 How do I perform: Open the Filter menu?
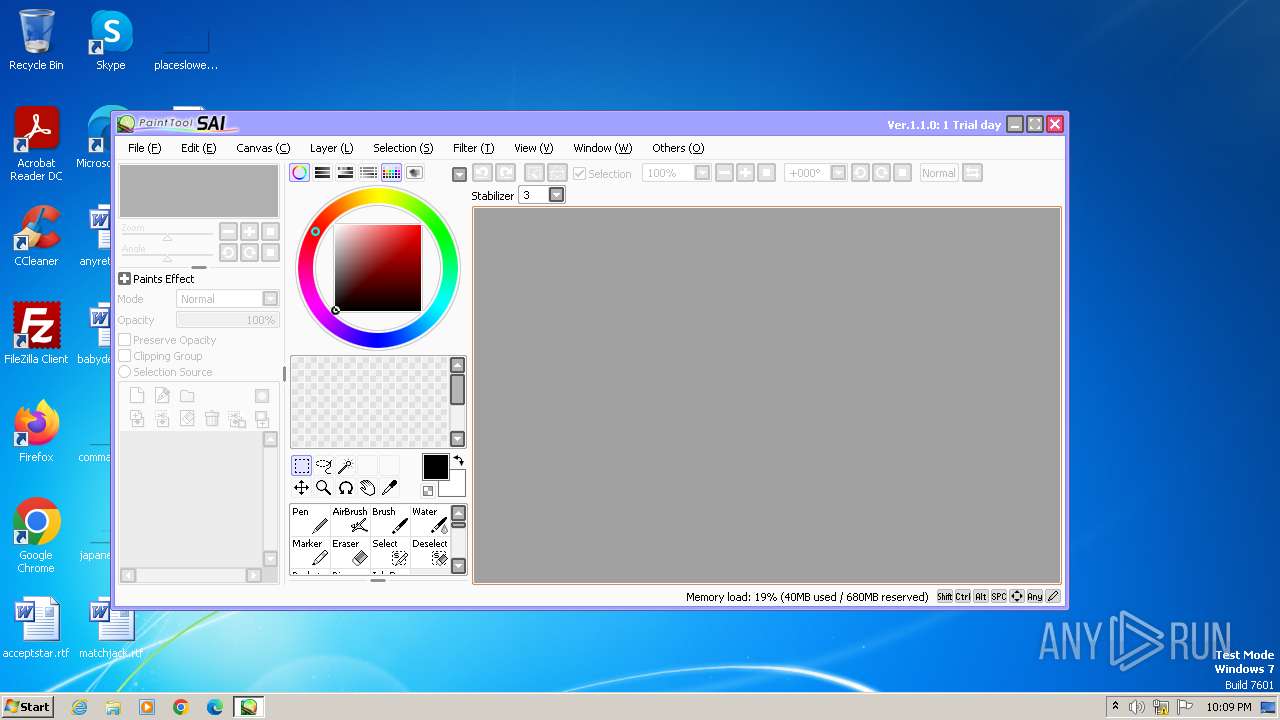(473, 148)
